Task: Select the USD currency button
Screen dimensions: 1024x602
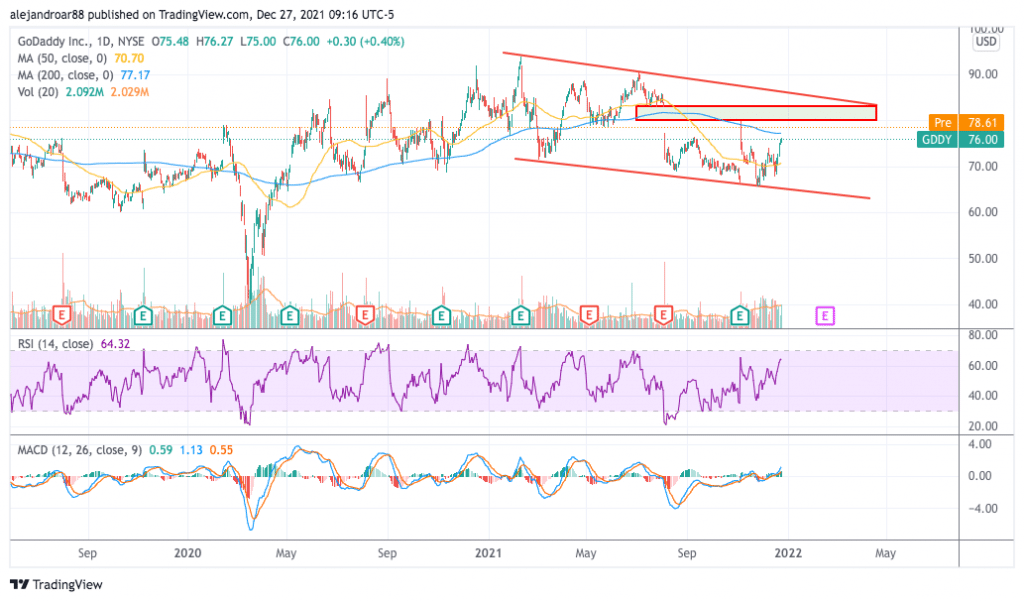Action: [985, 42]
